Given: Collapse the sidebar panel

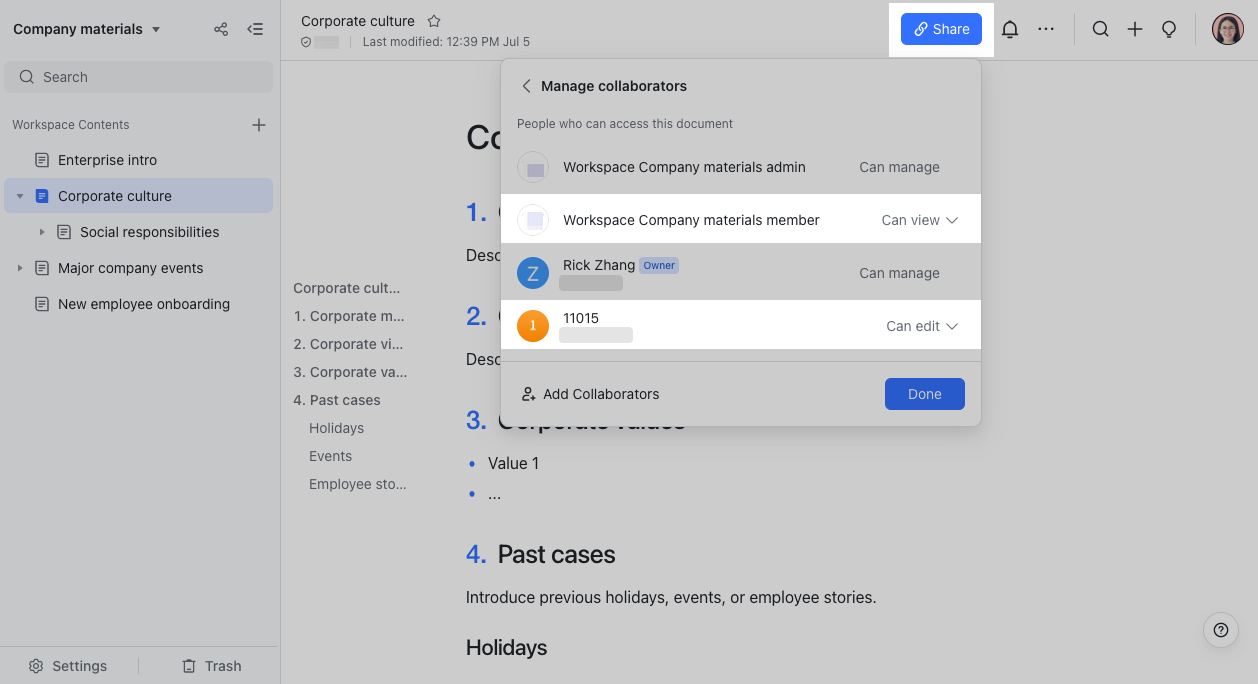Looking at the screenshot, I should coord(255,29).
